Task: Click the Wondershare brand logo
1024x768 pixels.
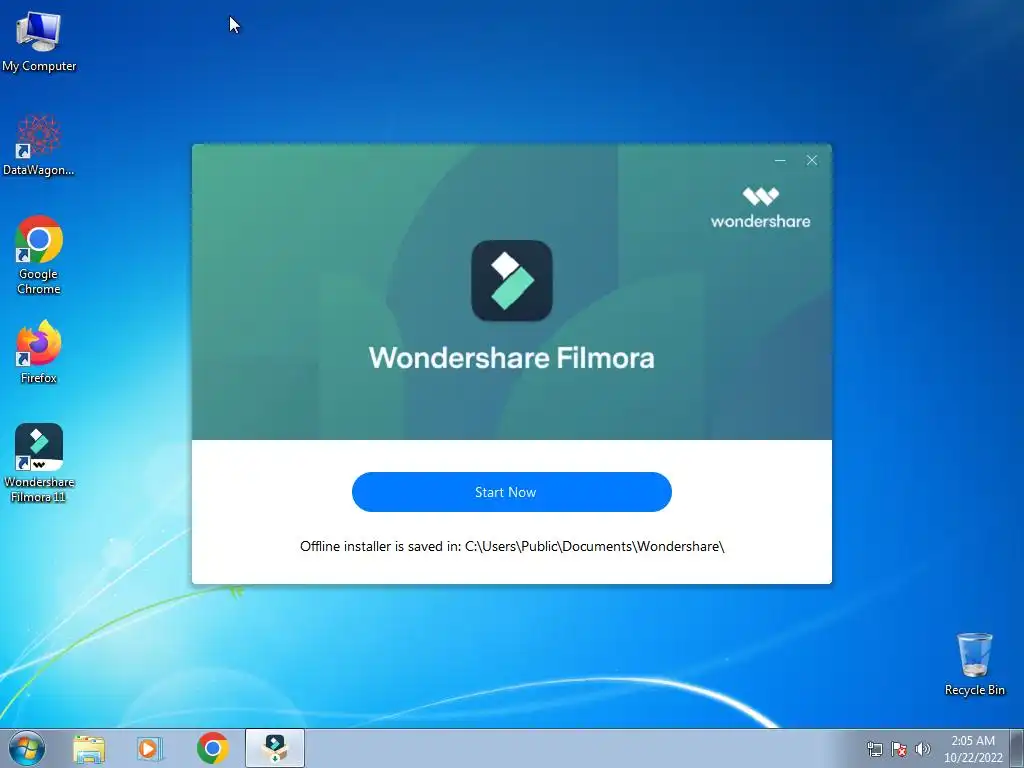Action: (x=761, y=208)
